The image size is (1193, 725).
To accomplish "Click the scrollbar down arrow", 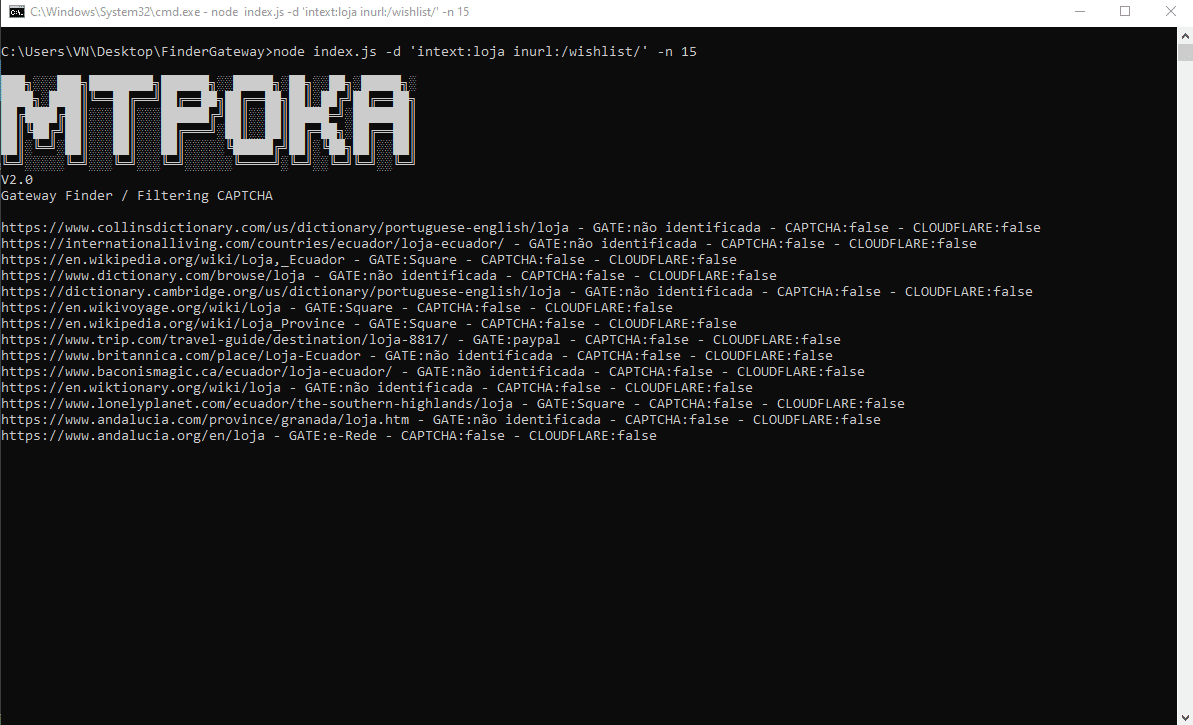I will (x=1185, y=717).
